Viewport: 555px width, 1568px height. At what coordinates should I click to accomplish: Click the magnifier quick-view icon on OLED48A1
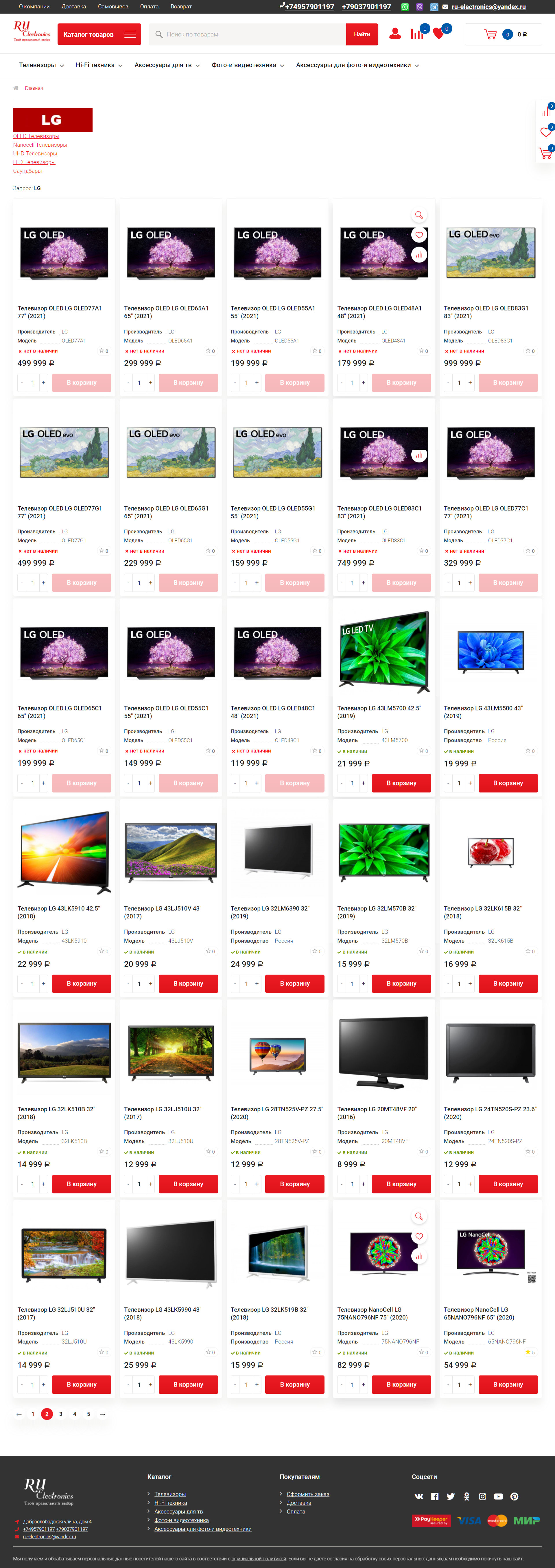pos(419,215)
